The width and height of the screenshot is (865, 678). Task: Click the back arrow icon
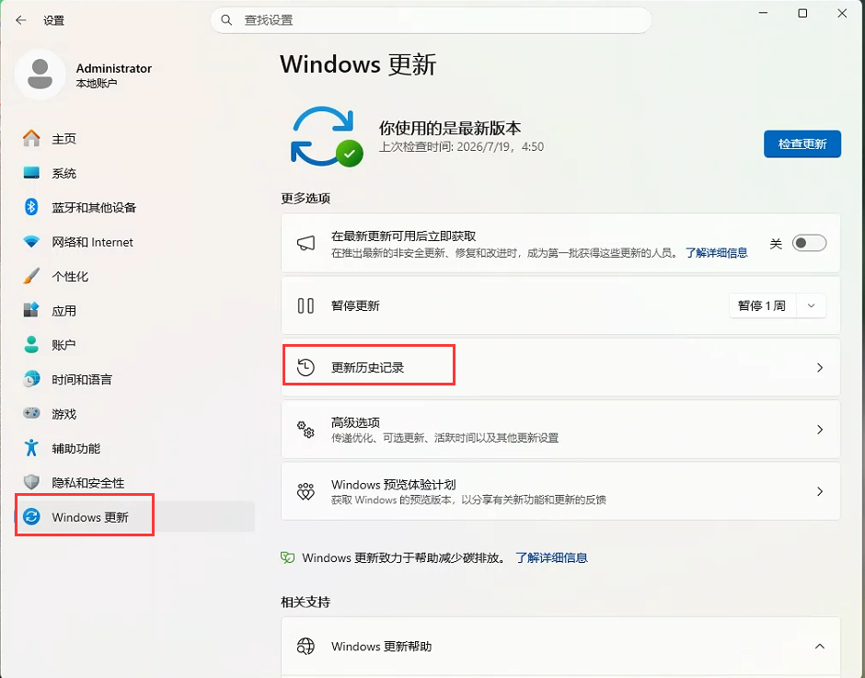21,20
